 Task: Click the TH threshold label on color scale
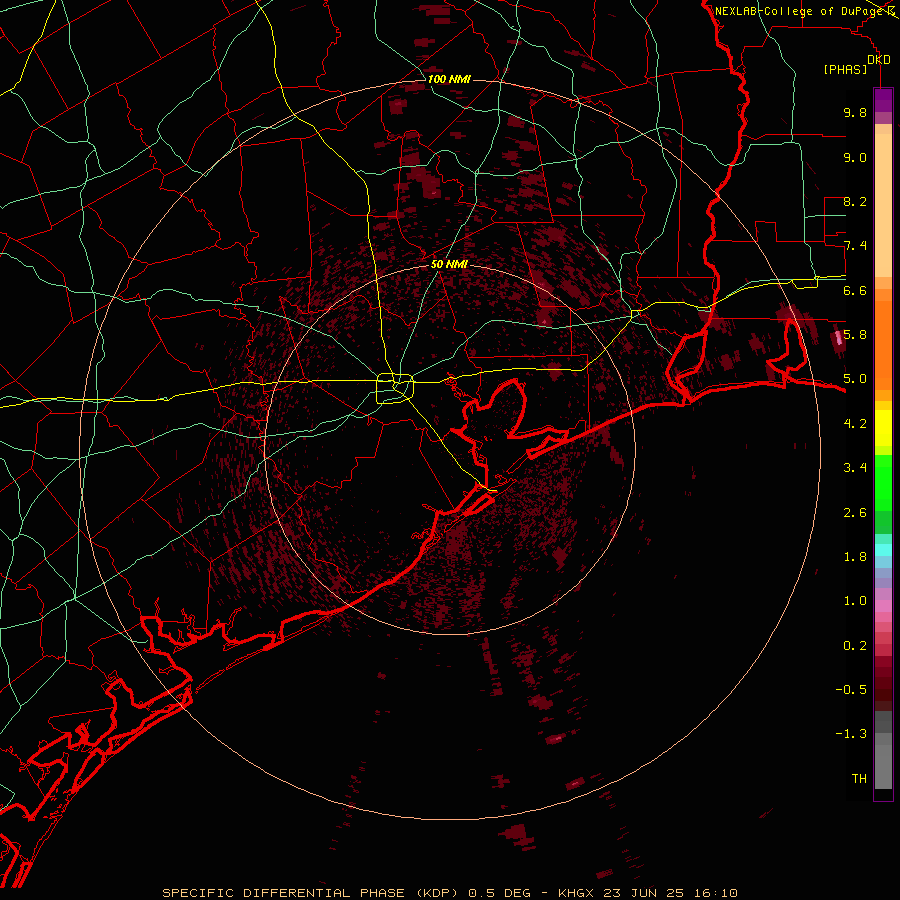pyautogui.click(x=859, y=779)
